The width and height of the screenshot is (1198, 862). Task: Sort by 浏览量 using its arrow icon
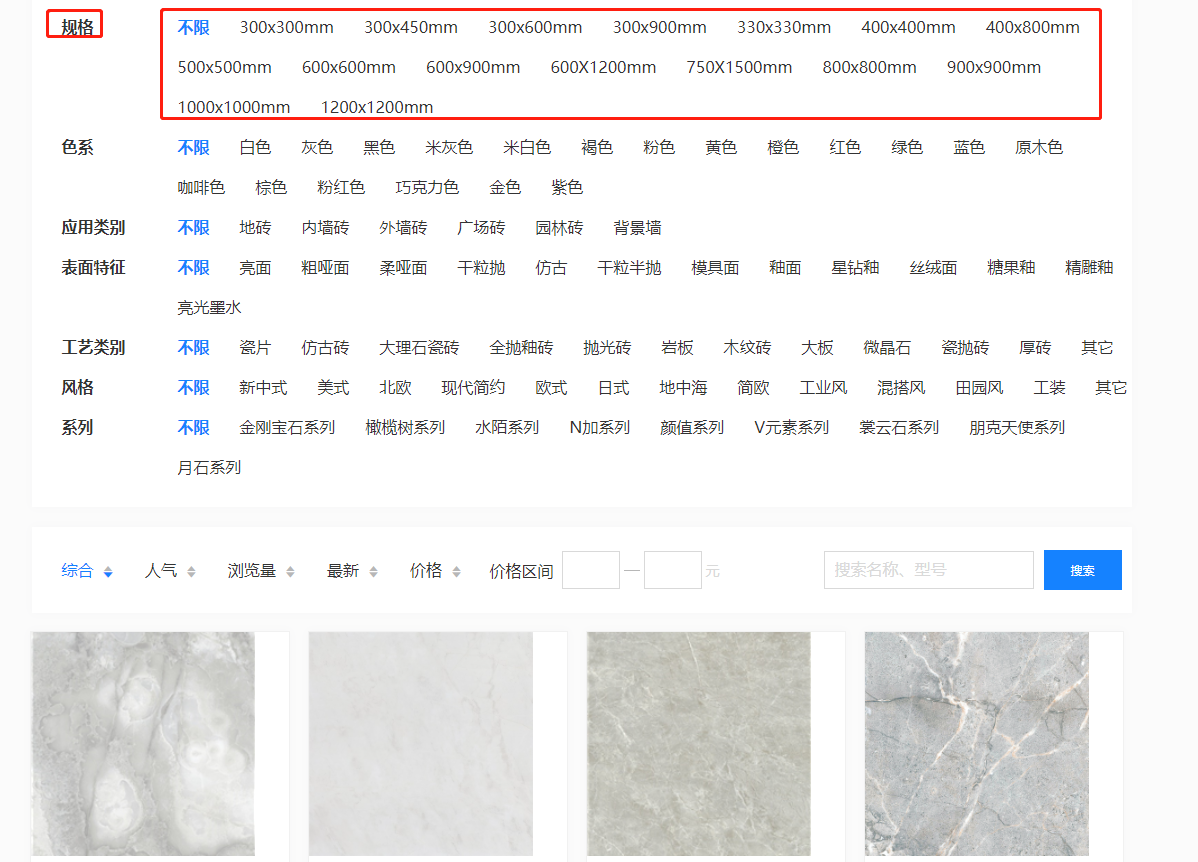click(x=290, y=572)
